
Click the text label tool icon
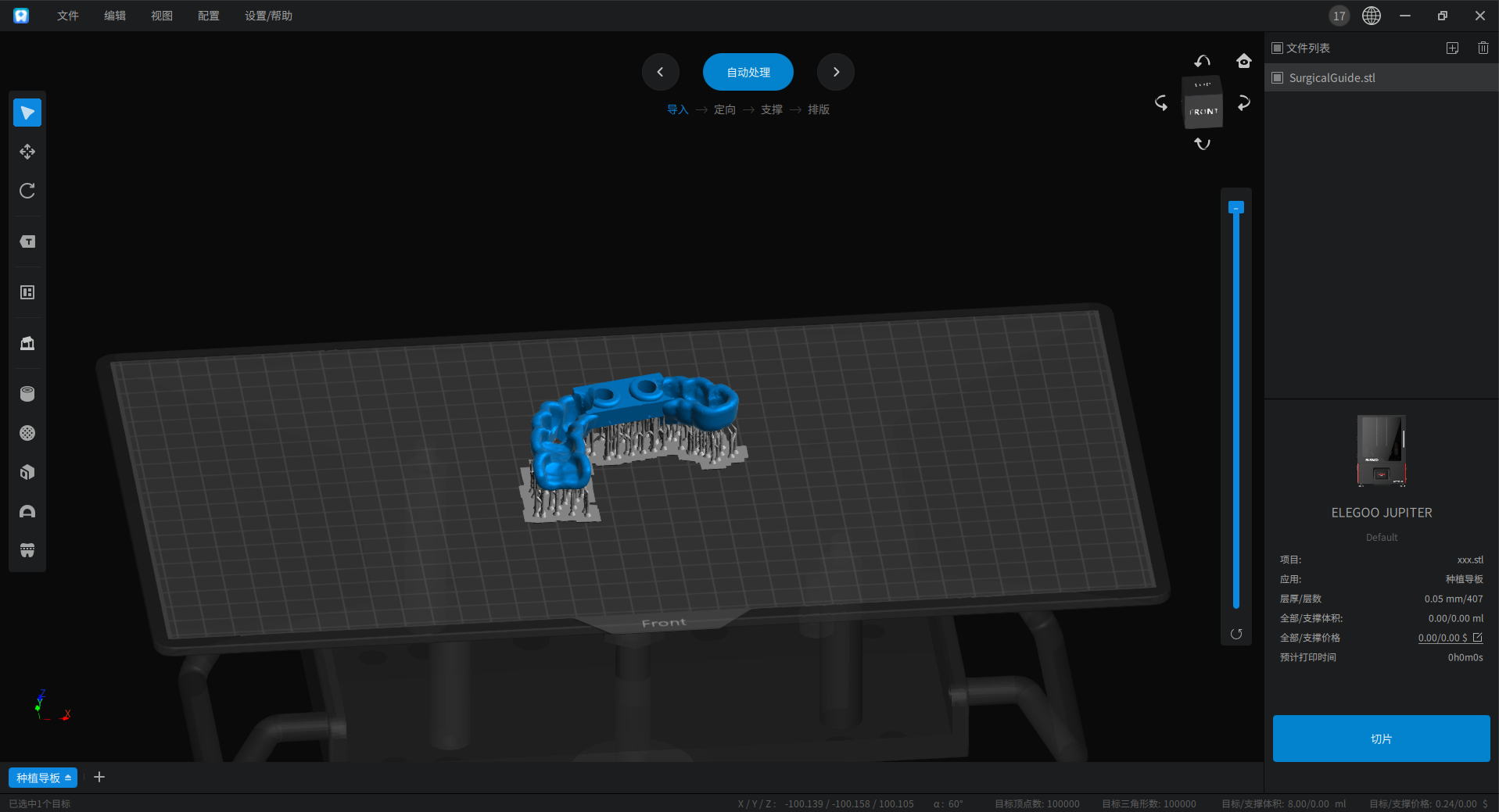(27, 241)
